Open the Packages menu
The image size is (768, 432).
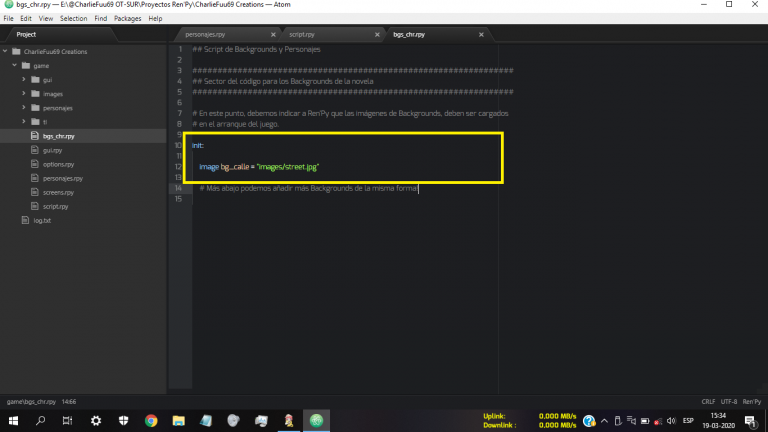pos(127,18)
